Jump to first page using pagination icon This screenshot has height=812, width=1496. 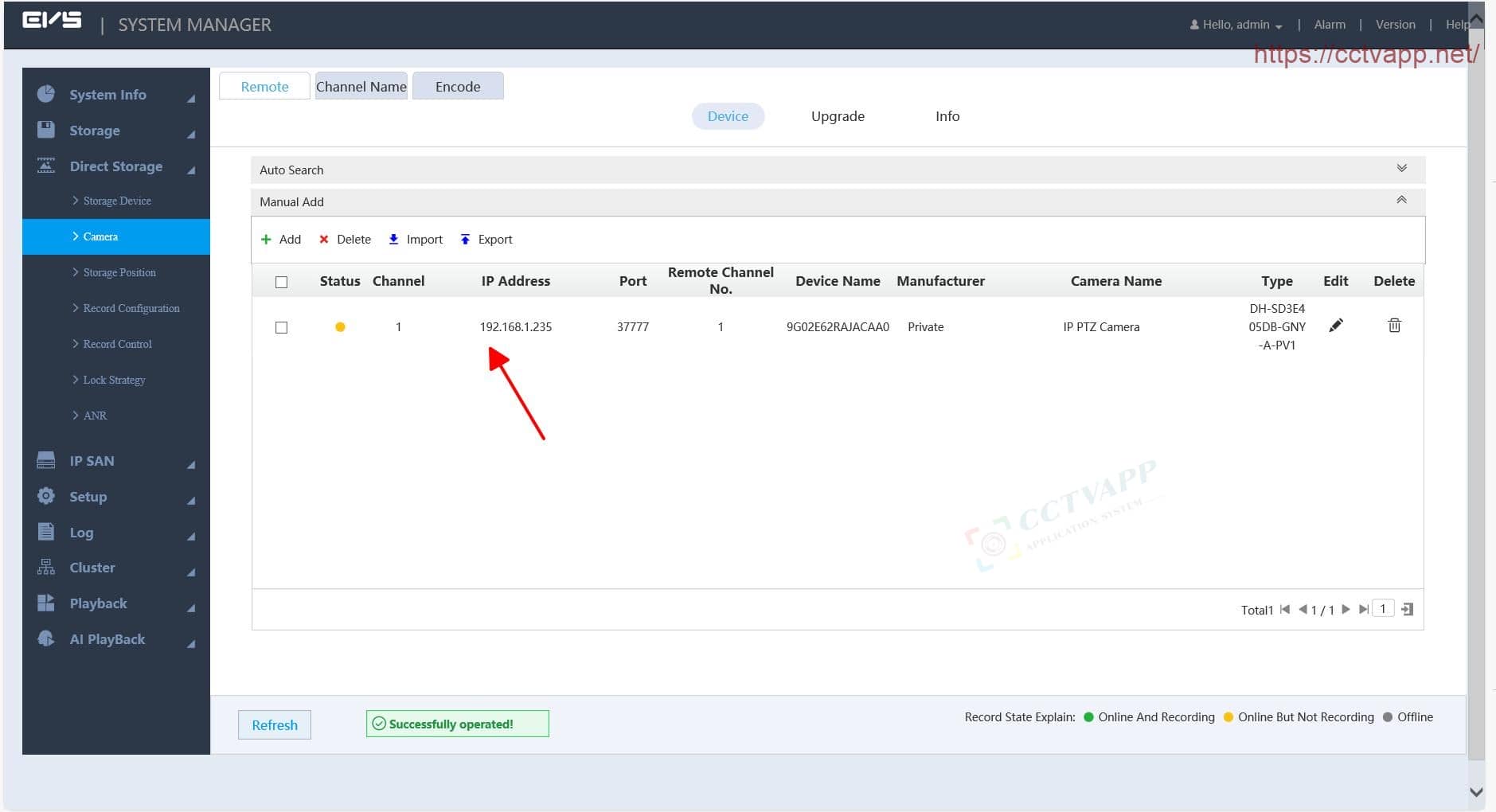coord(1285,610)
